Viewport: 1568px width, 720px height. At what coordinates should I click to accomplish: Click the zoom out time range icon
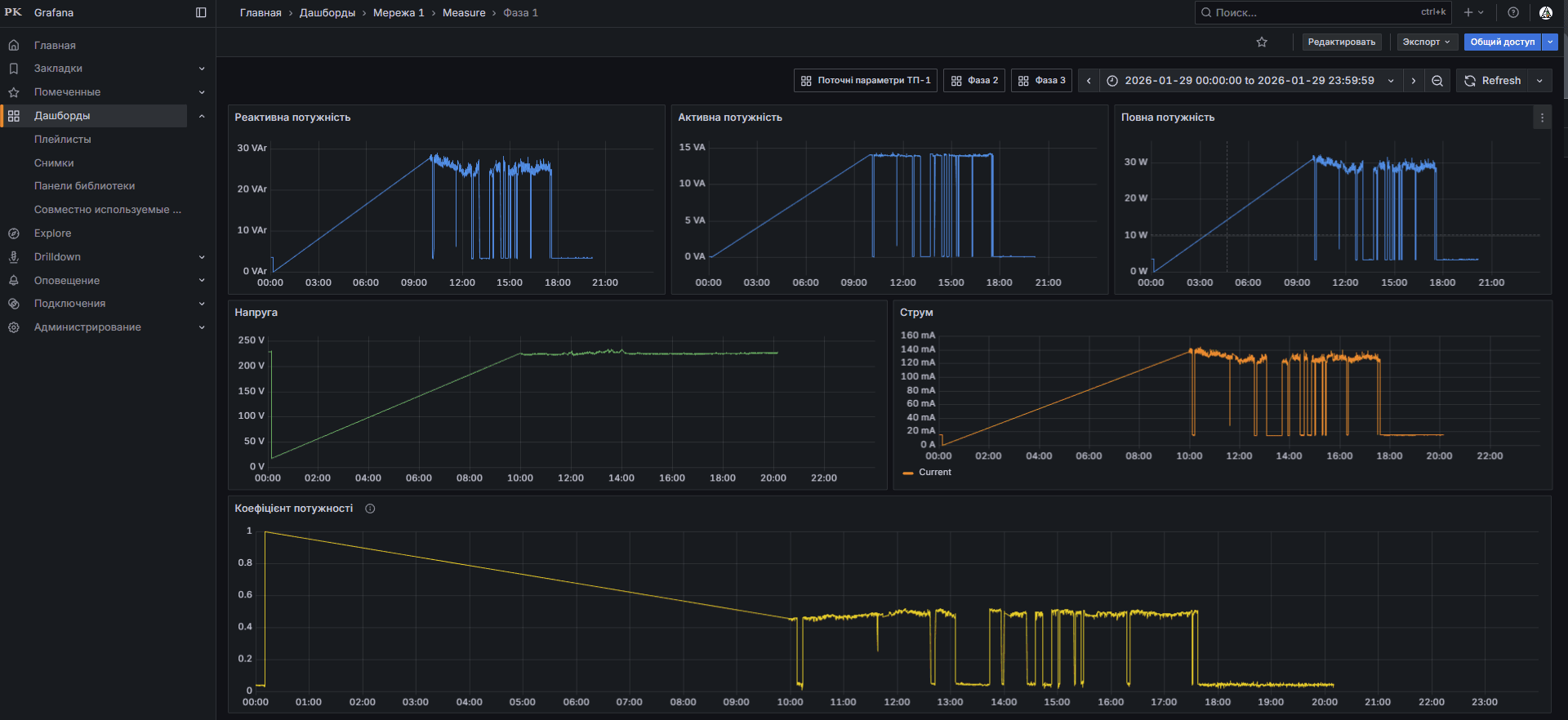[x=1437, y=81]
